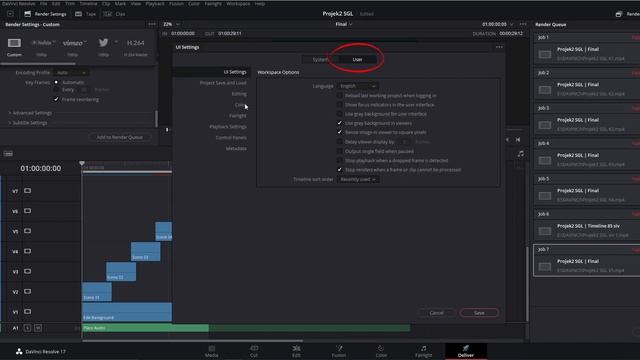Open the Final timeline name dropdown
Viewport: 640px width, 360px height.
click(x=344, y=24)
